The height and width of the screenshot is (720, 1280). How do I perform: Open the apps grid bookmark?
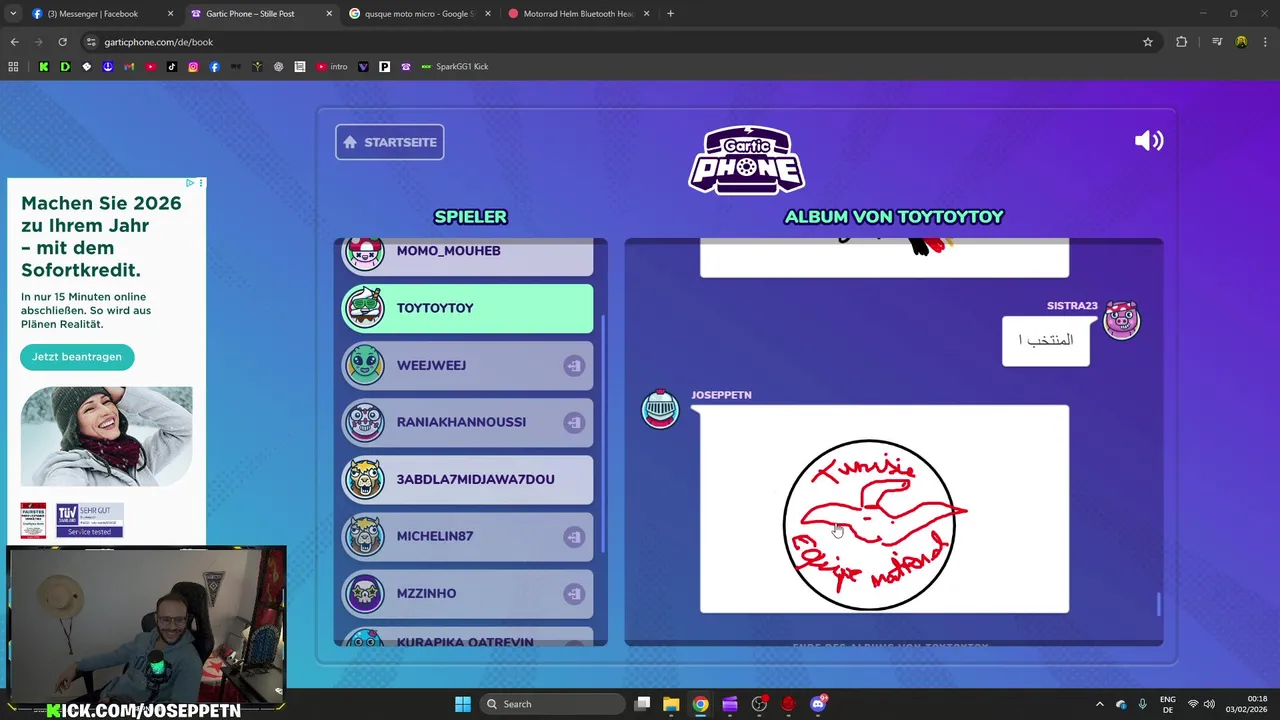coord(13,67)
